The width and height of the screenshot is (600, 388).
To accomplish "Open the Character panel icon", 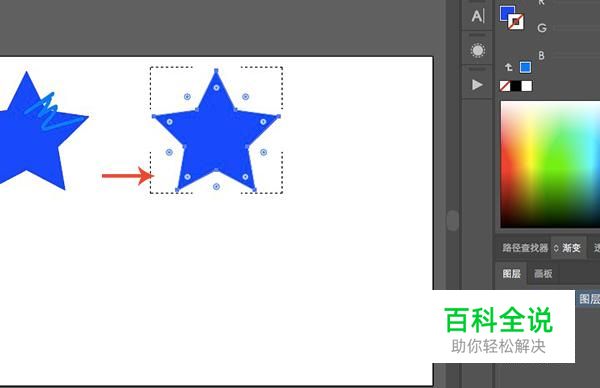I will coord(478,16).
